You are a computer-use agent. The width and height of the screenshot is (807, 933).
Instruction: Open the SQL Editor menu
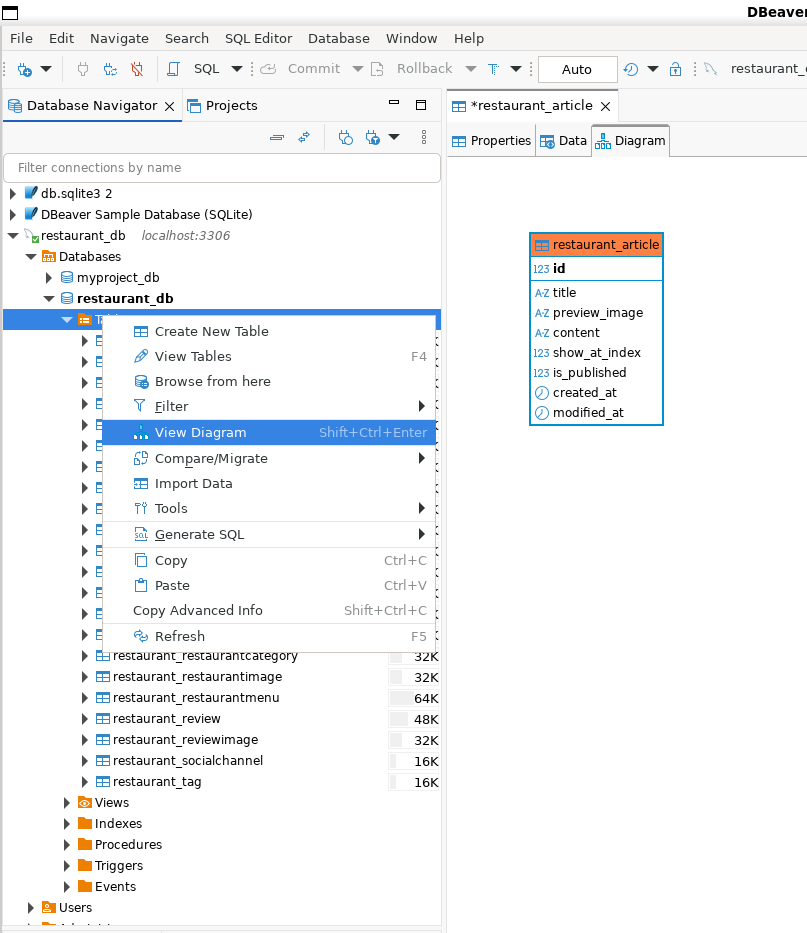(x=258, y=39)
